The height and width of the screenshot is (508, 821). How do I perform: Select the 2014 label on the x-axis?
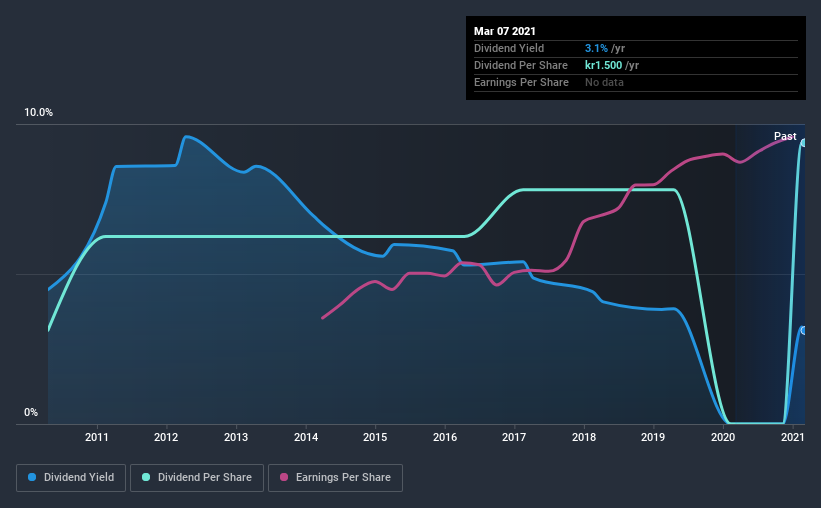(x=306, y=437)
